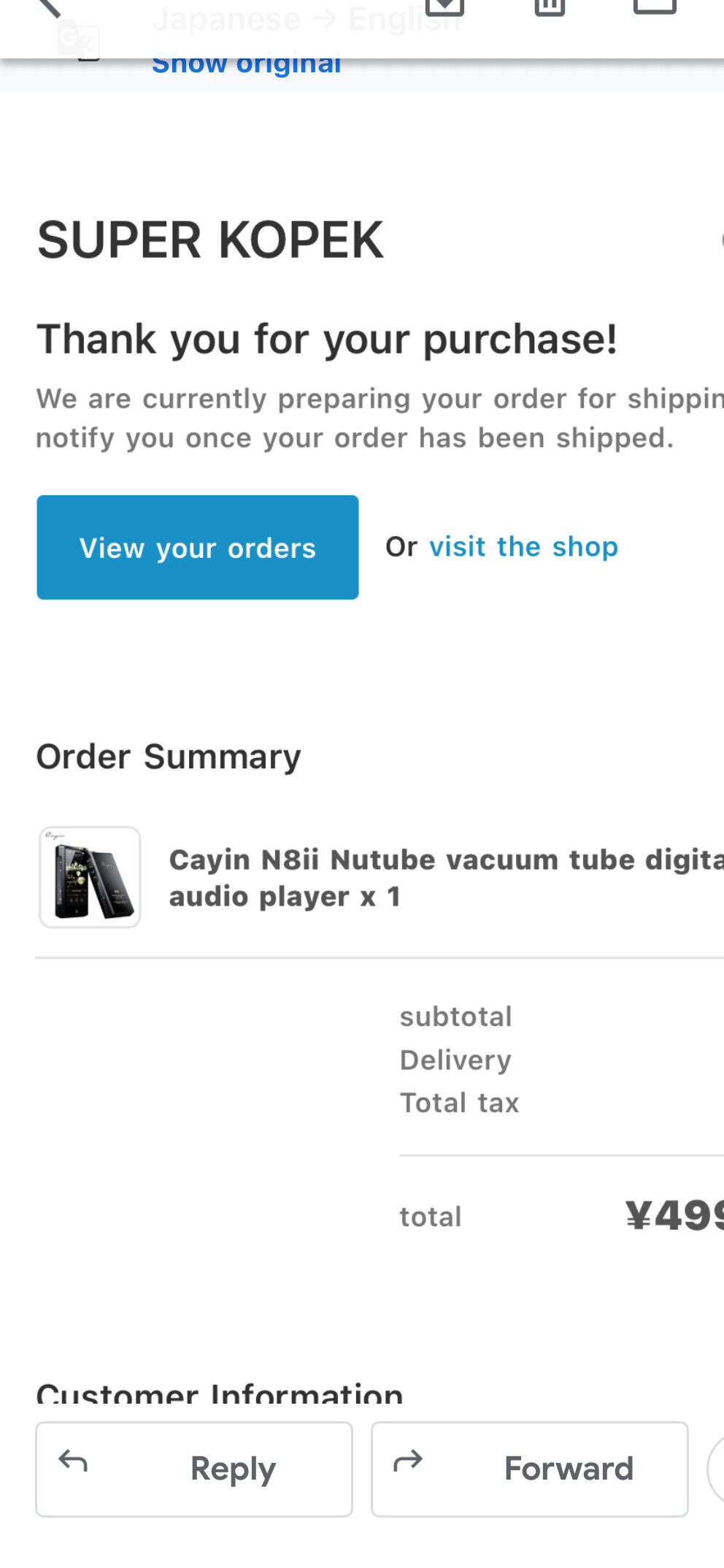Reply to this email

tap(194, 1469)
